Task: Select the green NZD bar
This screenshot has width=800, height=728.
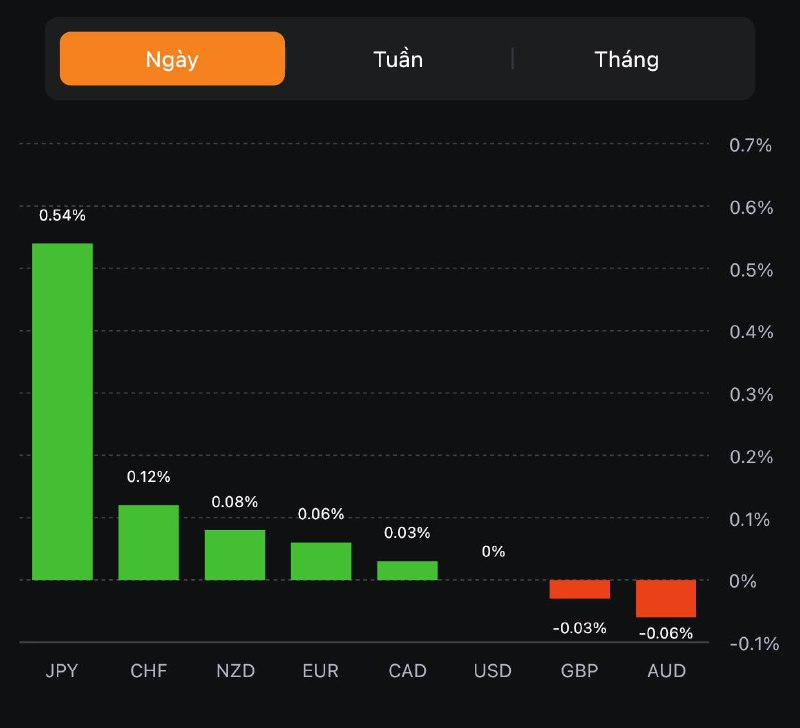Action: [x=235, y=555]
